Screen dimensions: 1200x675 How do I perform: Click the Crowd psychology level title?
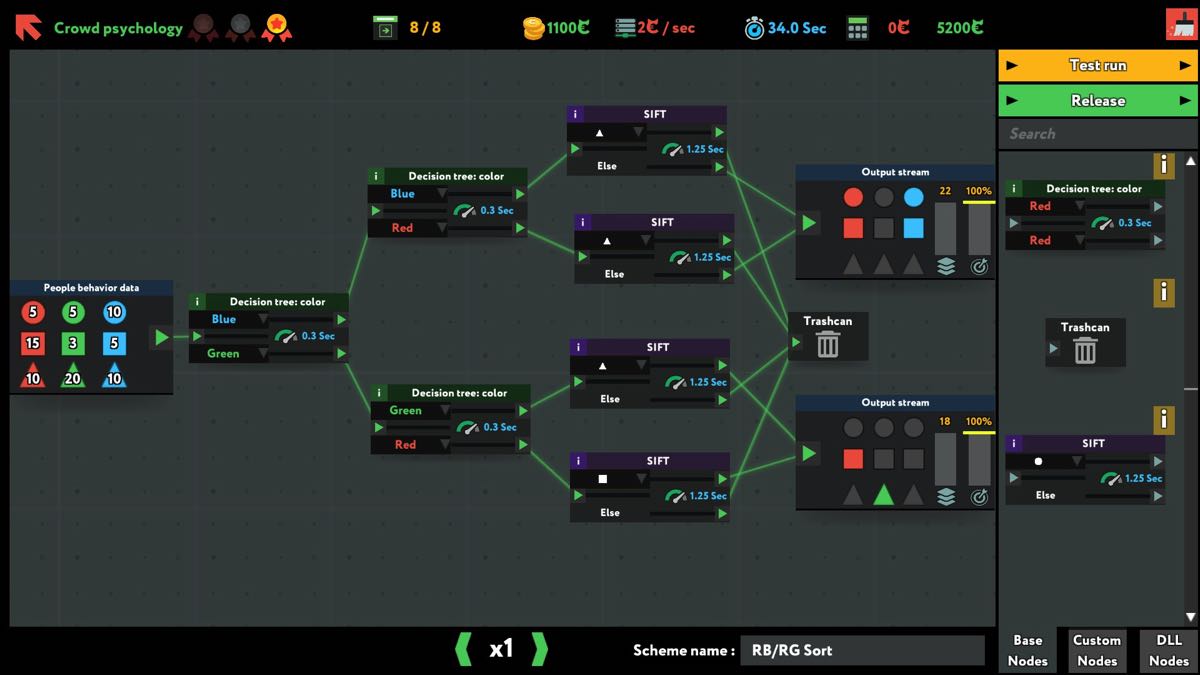click(x=118, y=28)
